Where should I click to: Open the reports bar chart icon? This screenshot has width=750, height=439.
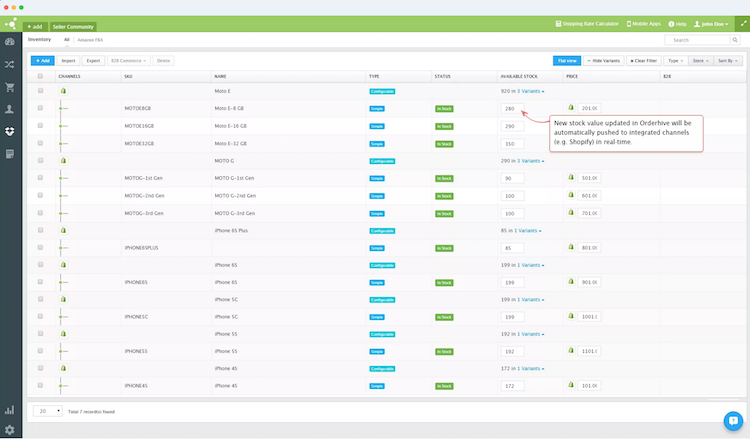click(10, 410)
